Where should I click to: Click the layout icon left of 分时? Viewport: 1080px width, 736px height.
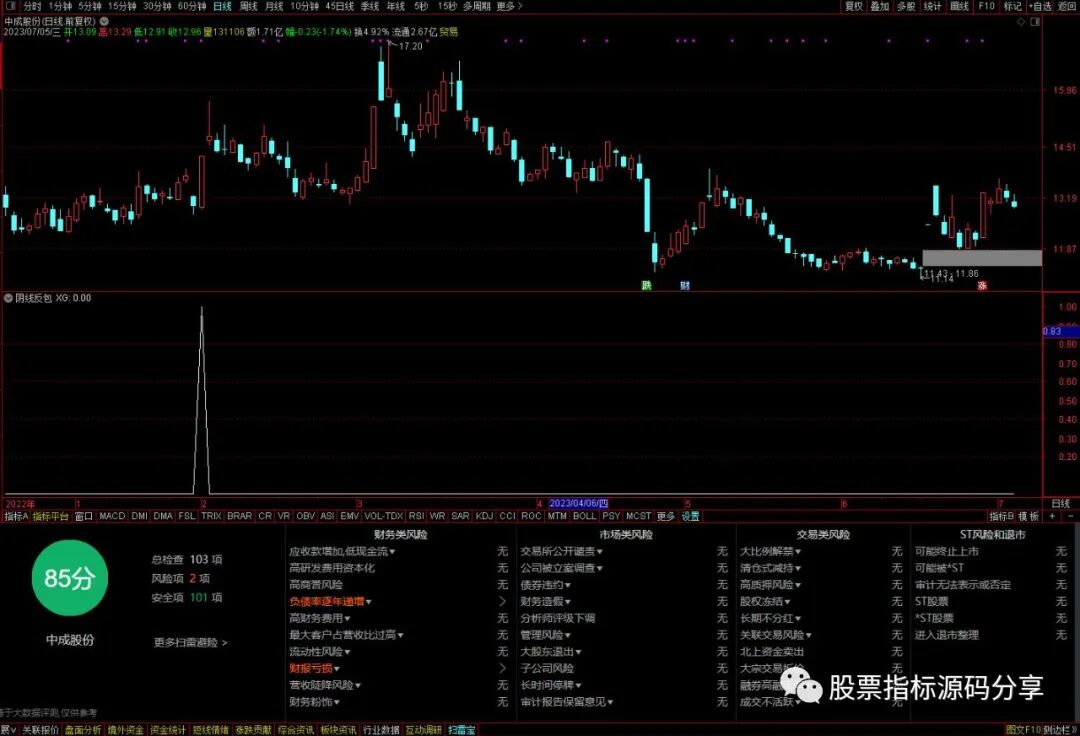pos(10,6)
